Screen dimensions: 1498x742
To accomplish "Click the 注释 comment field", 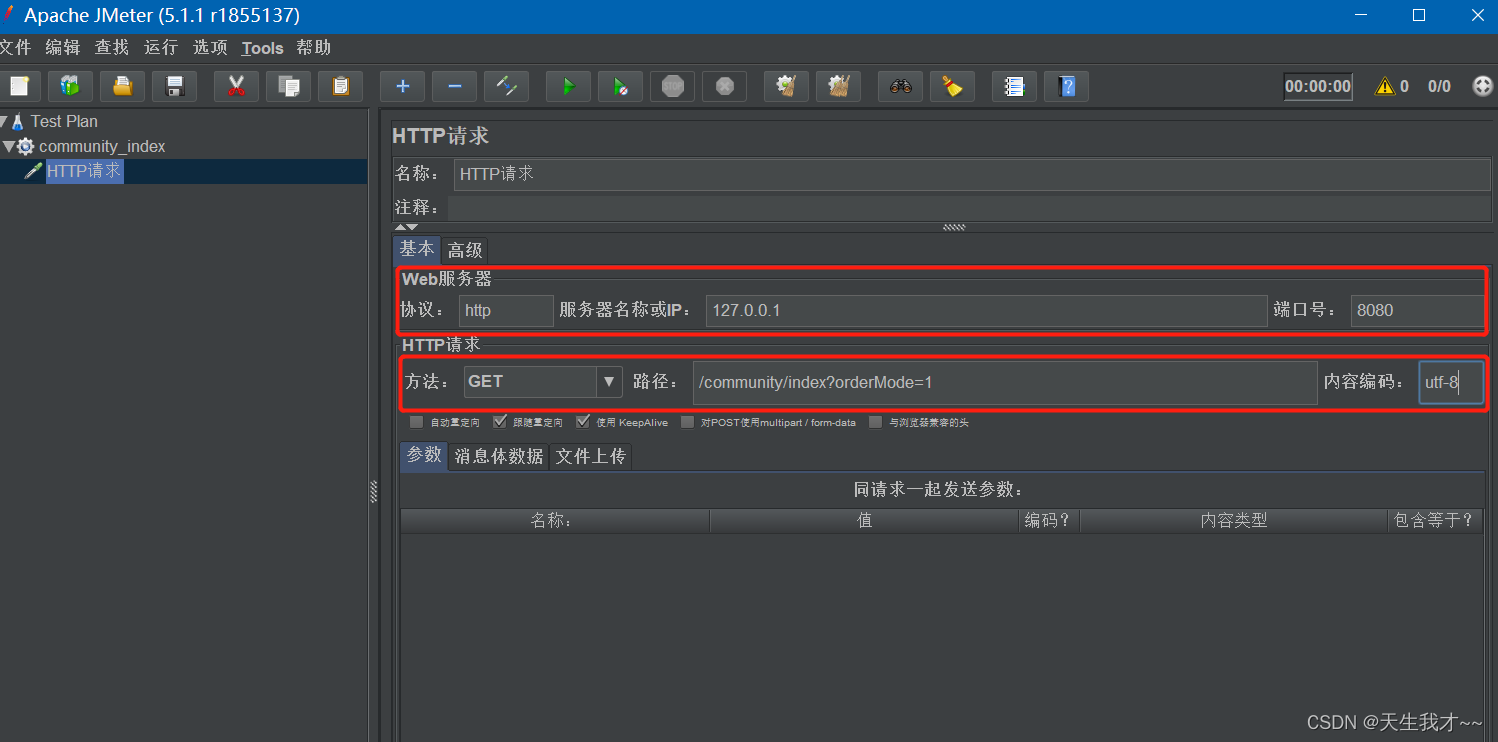I will [x=968, y=207].
